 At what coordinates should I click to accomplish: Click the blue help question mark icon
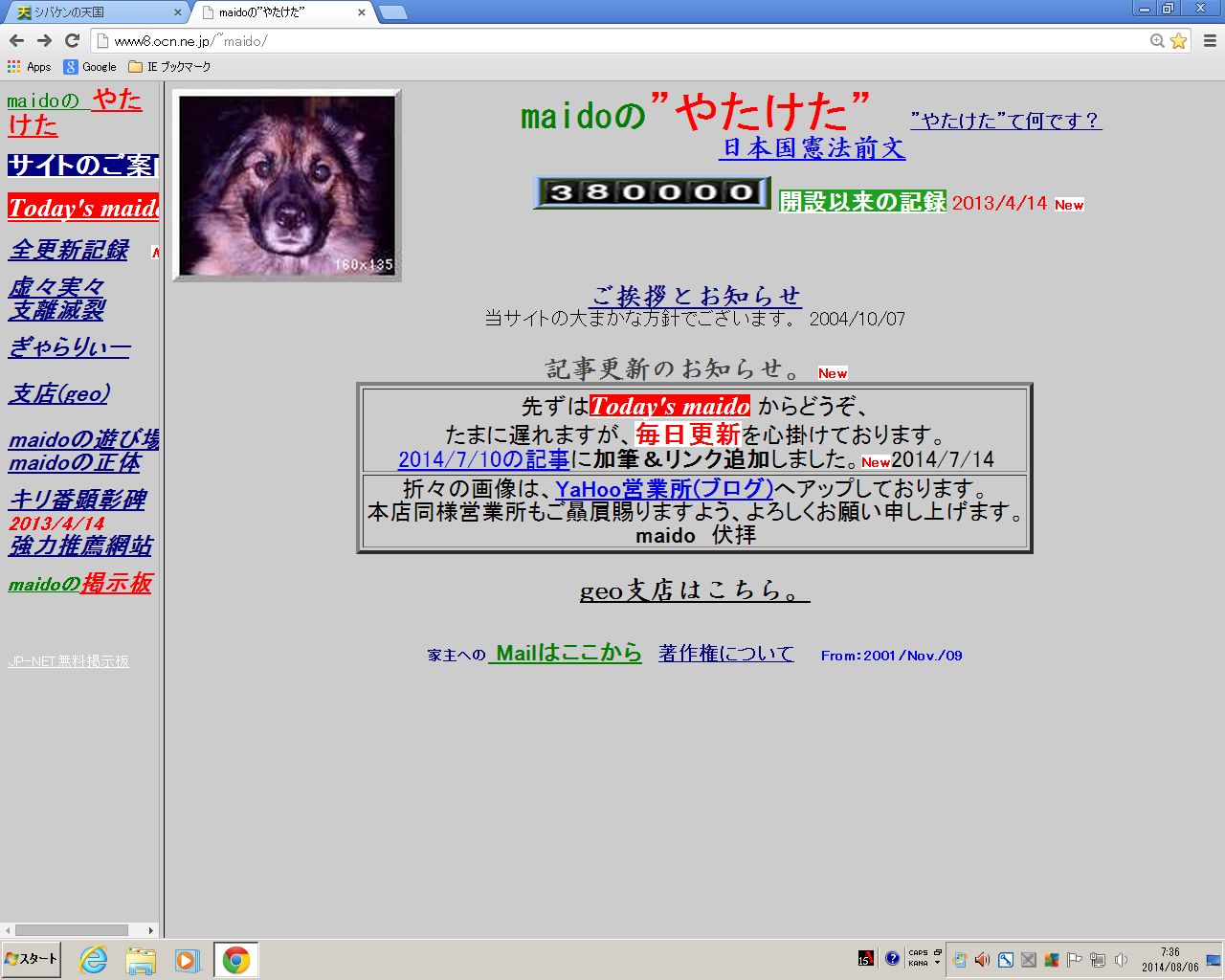(x=892, y=958)
